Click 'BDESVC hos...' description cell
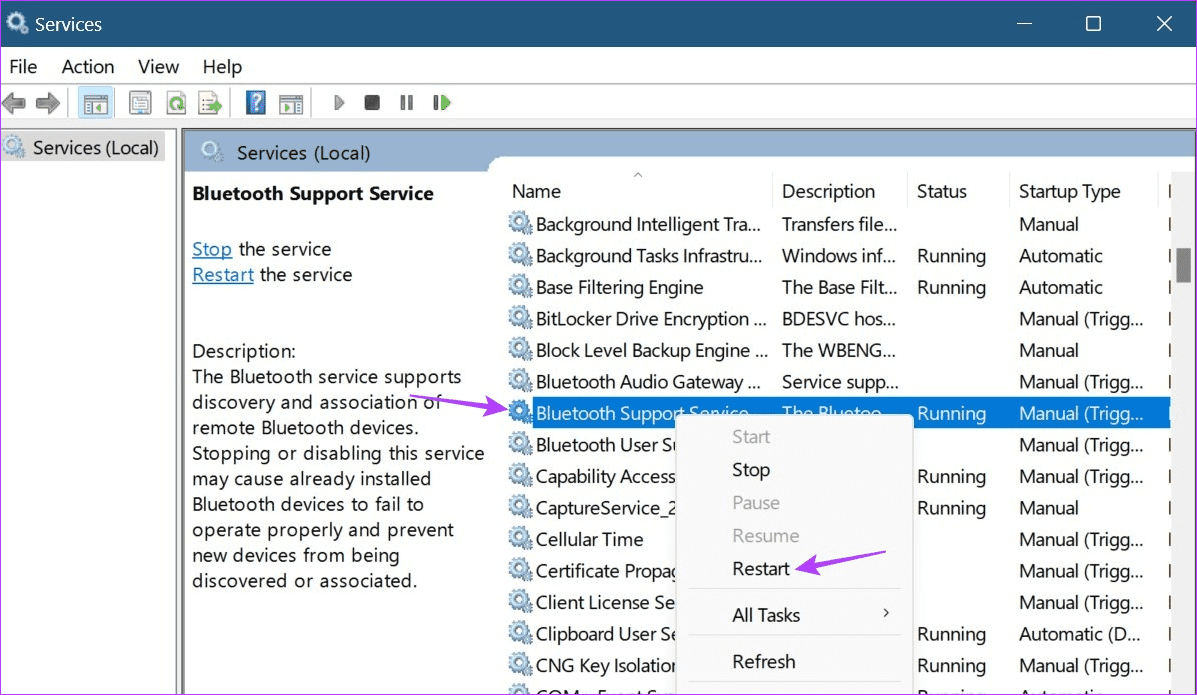This screenshot has height=695, width=1197. tap(838, 319)
